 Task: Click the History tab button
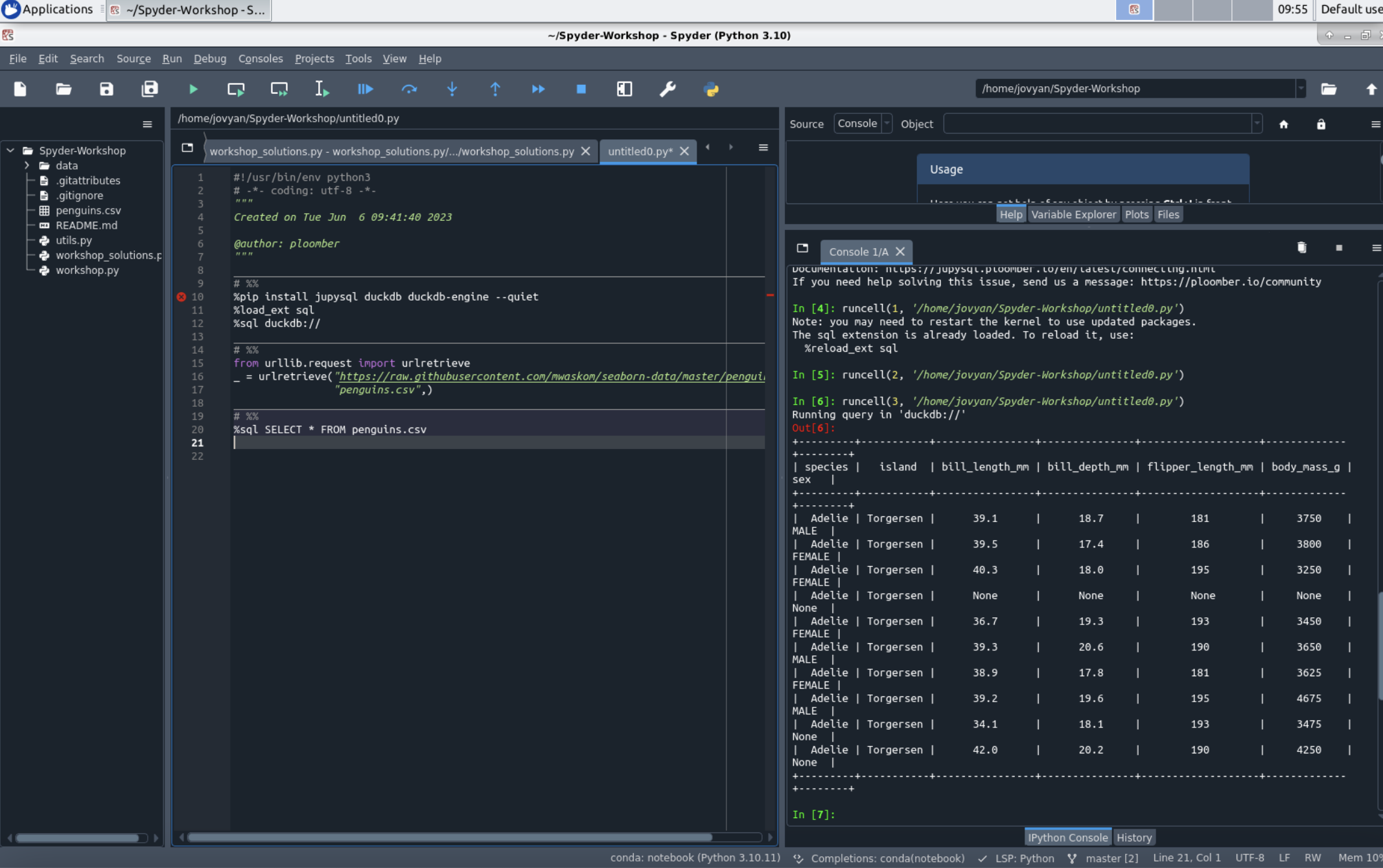click(x=1133, y=838)
